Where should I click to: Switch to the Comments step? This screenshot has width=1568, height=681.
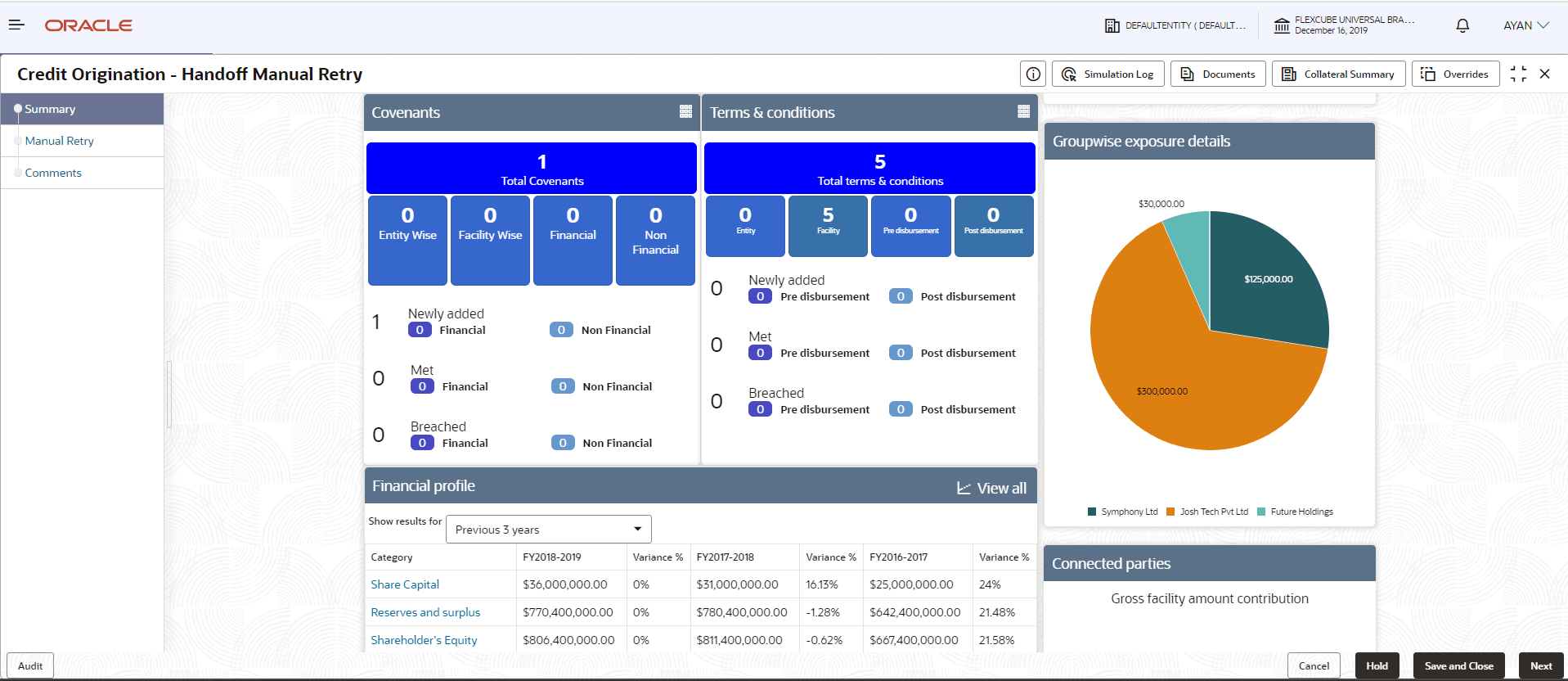pos(53,173)
